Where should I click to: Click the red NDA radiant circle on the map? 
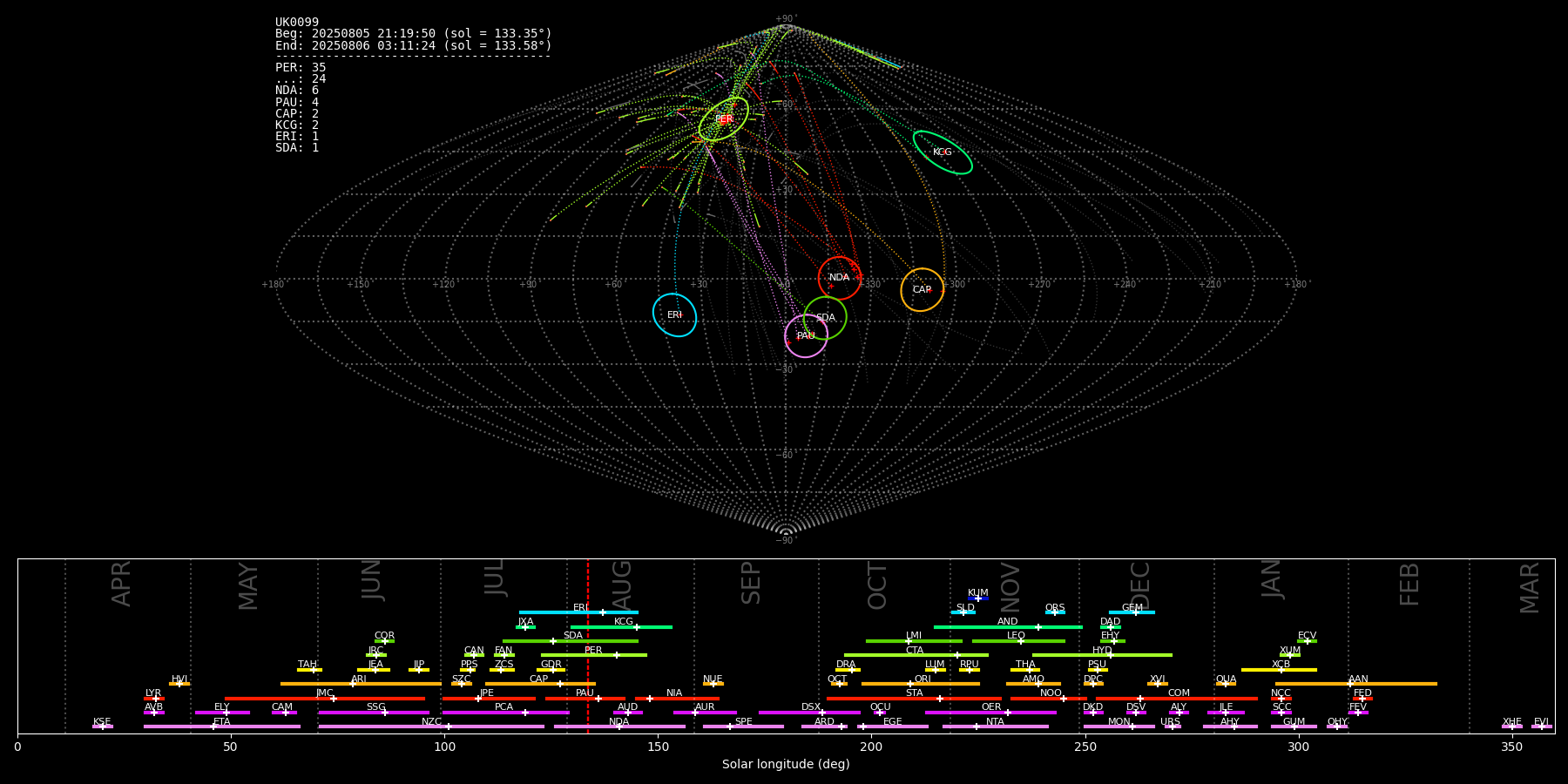point(840,278)
